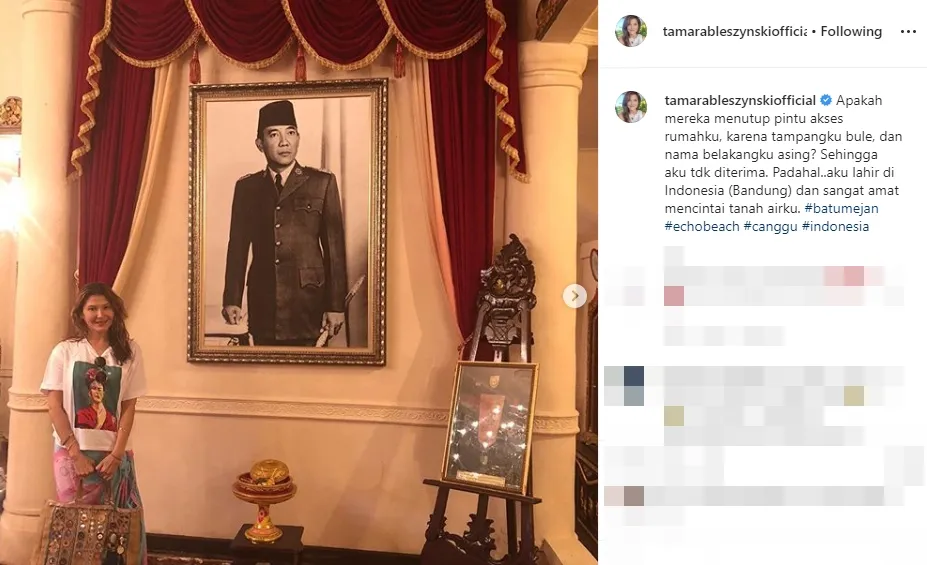Screen dimensions: 927x565
Task: Open the #canggu hashtag
Action: pos(770,226)
